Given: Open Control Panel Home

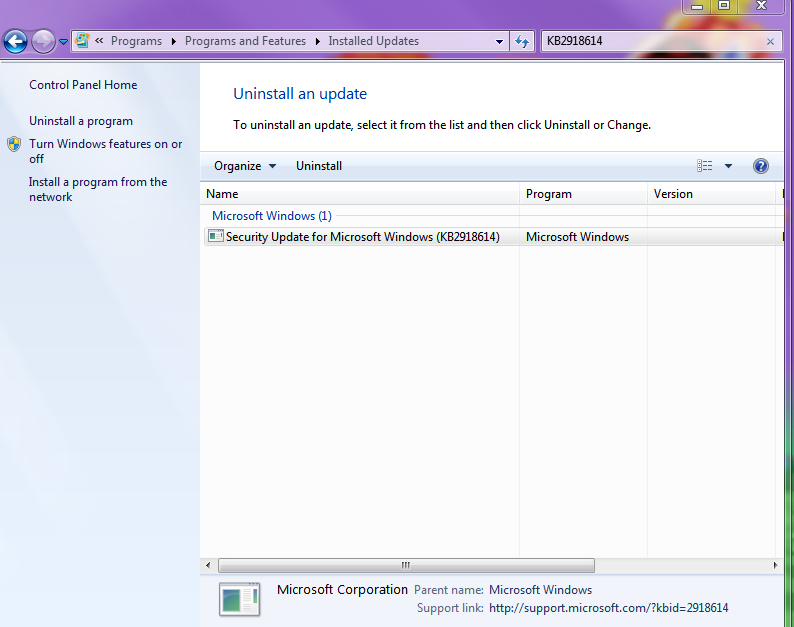Looking at the screenshot, I should [x=83, y=85].
